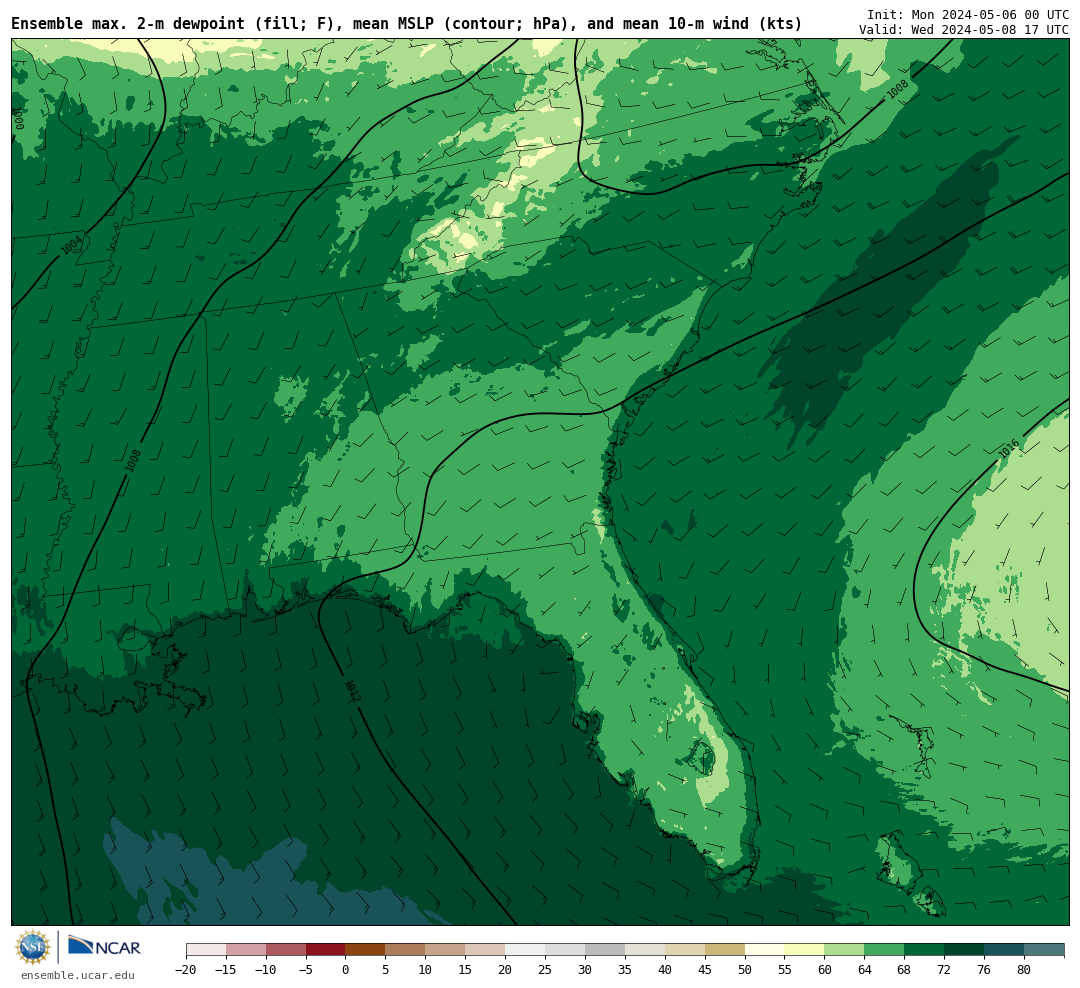Pick the 76 to 80 dark teal swatch
The image size is (1080, 988).
coord(1004,950)
